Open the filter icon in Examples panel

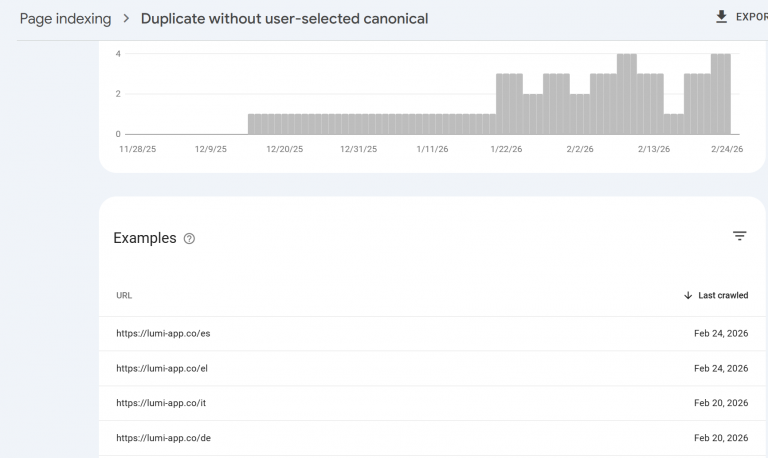[739, 236]
